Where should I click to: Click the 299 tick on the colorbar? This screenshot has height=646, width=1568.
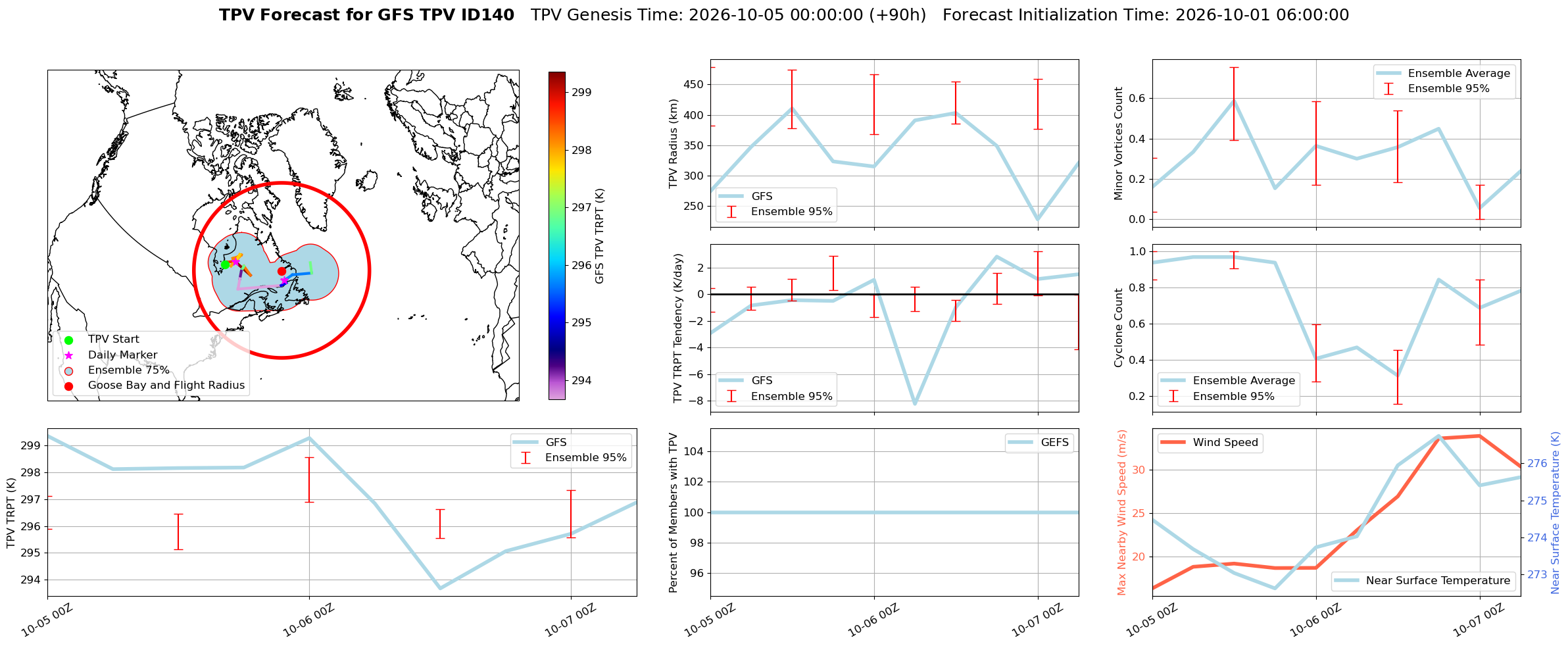581,92
